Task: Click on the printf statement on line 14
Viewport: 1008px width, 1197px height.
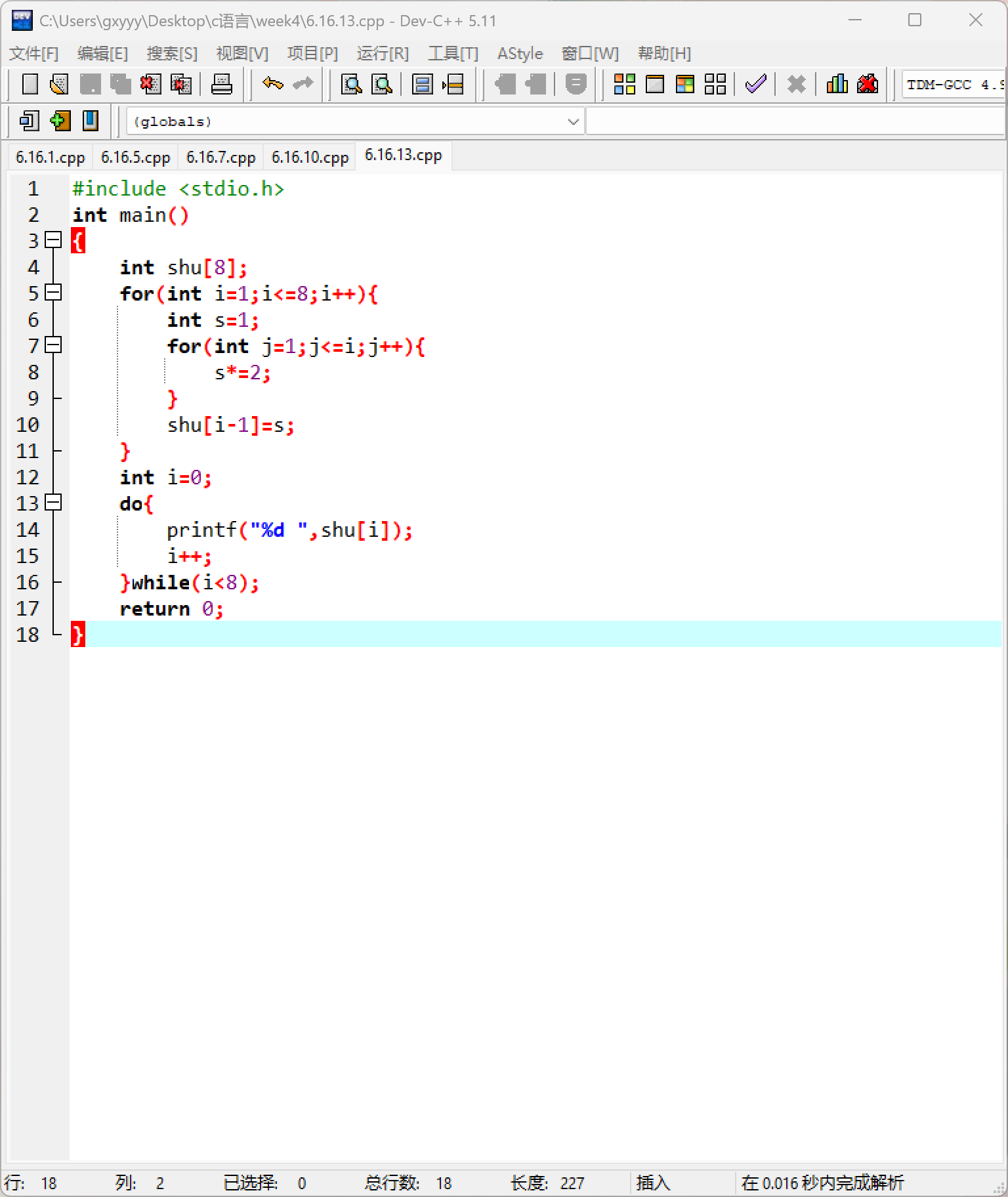Action: point(289,530)
